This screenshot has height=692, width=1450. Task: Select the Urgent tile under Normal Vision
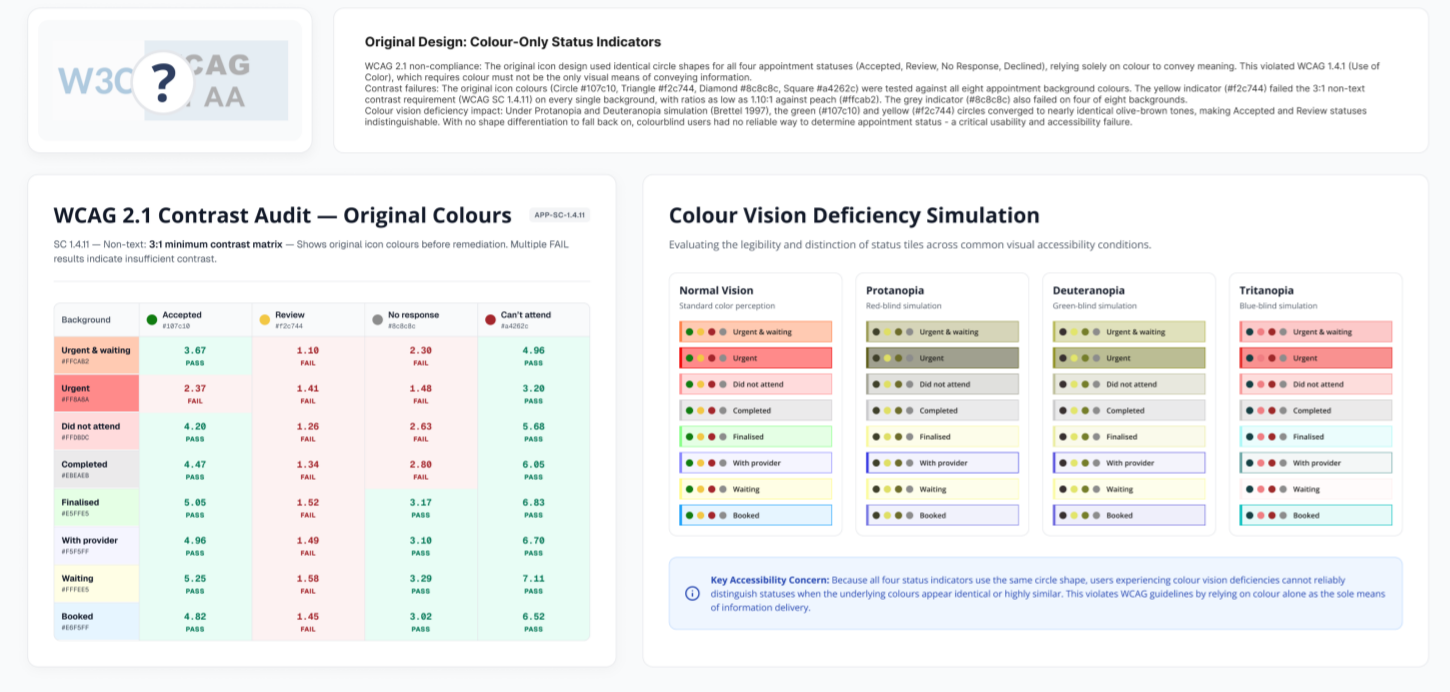755,358
